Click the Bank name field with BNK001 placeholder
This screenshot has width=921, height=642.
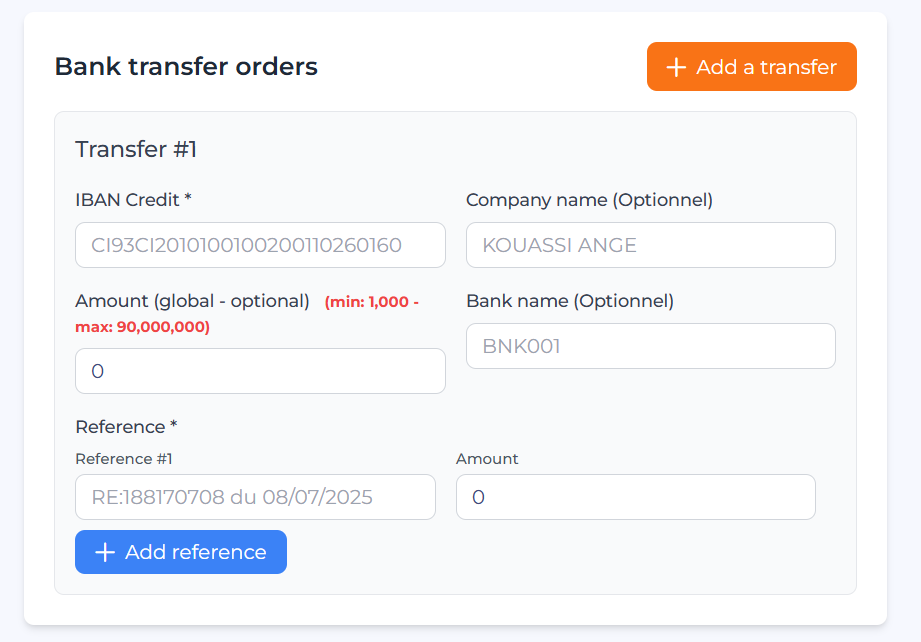tap(650, 346)
